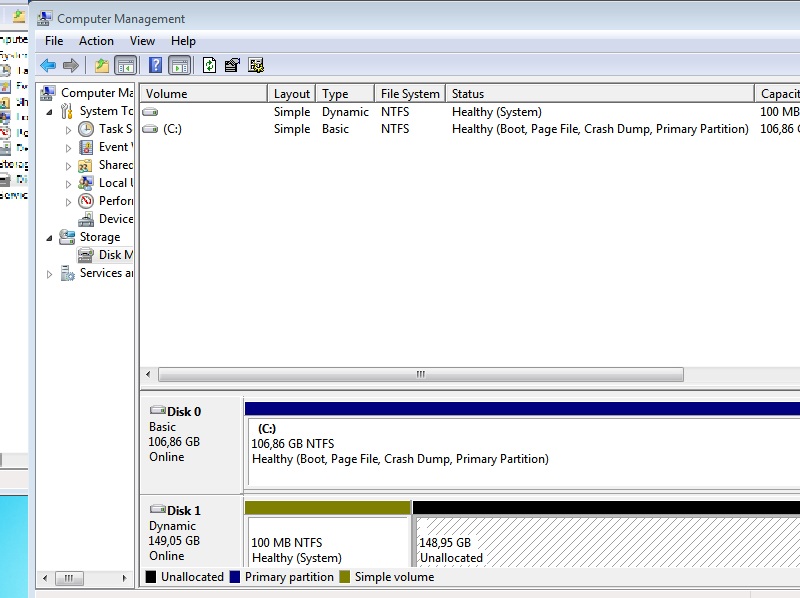
Task: Click the blue Primary partition legend swatch
Action: [x=235, y=577]
